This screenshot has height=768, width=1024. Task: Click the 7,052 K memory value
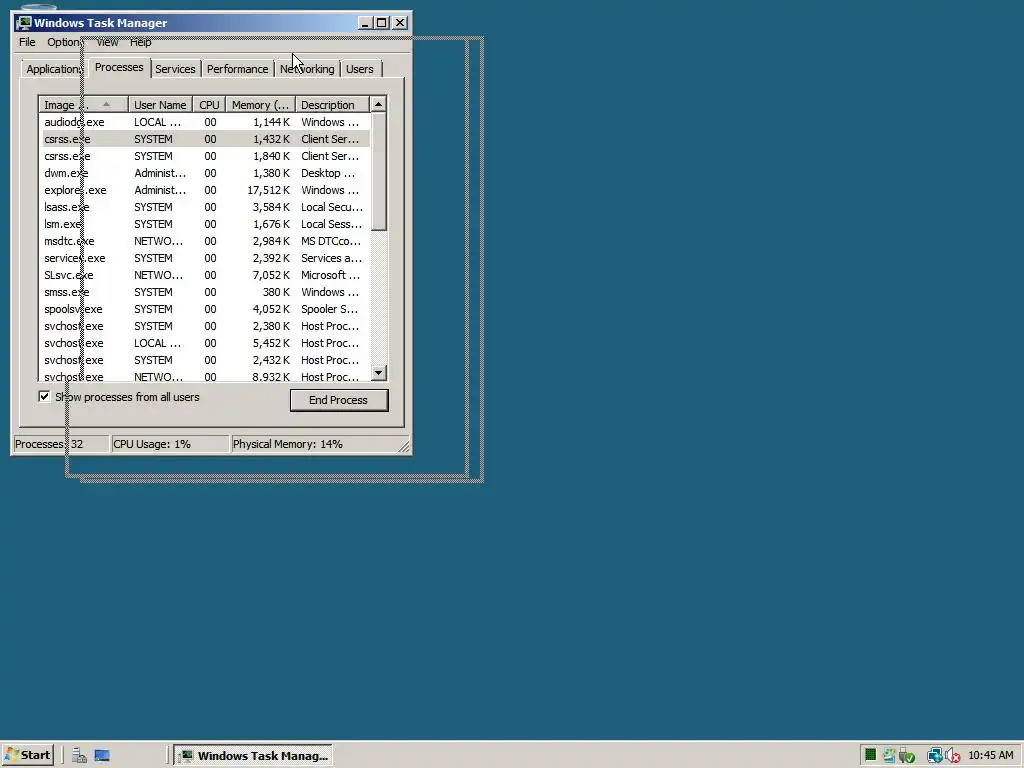[271, 275]
